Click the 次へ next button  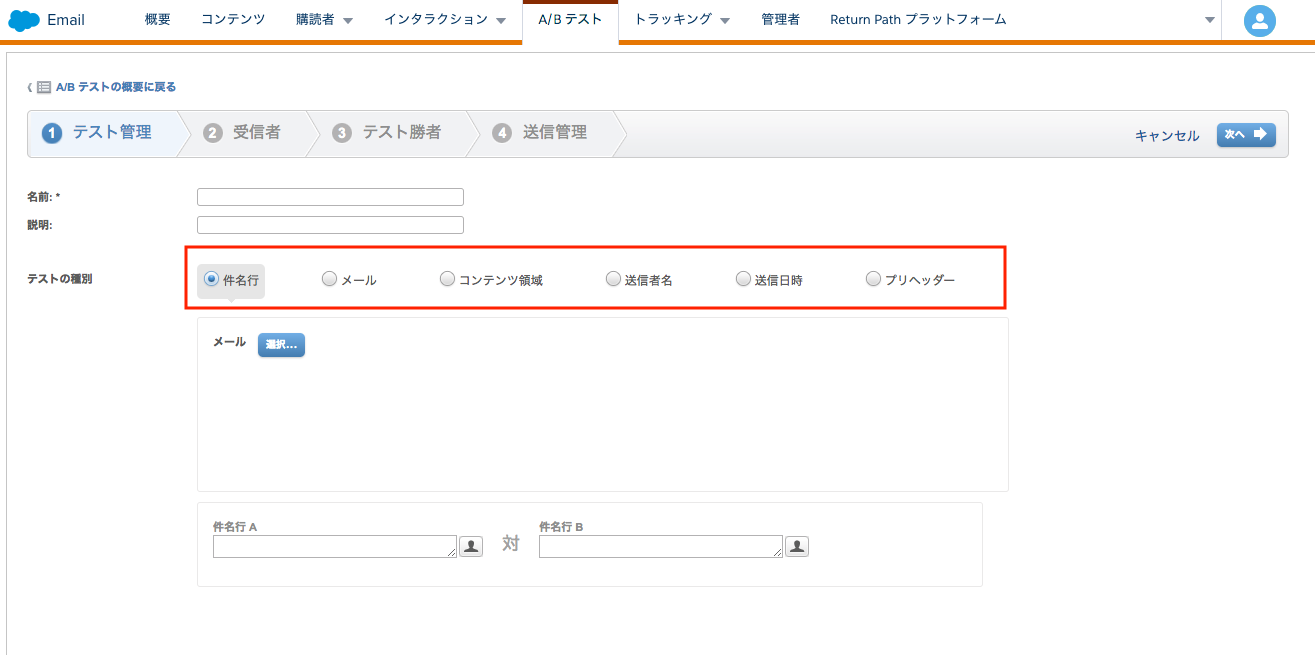point(1246,135)
